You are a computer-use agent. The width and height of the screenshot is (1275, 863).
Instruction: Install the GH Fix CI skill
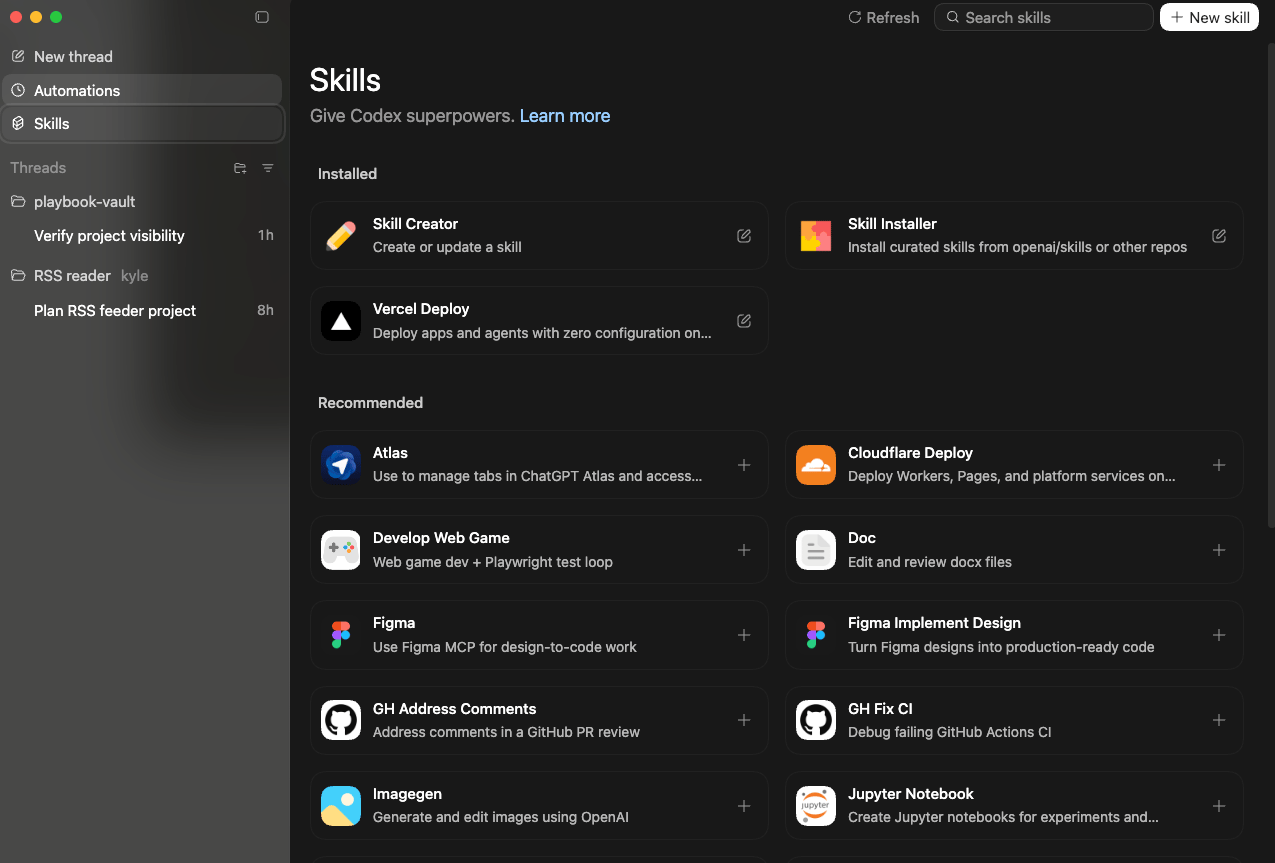[1219, 720]
